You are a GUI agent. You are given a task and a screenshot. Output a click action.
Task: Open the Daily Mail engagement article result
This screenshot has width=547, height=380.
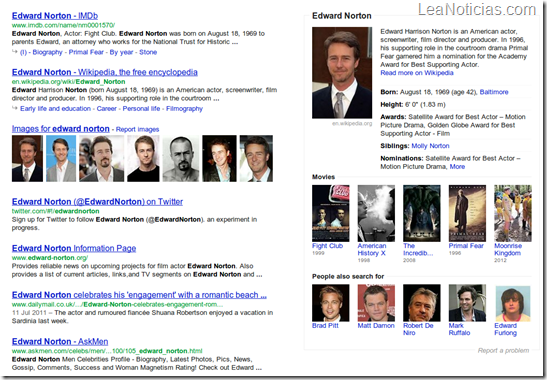139,295
